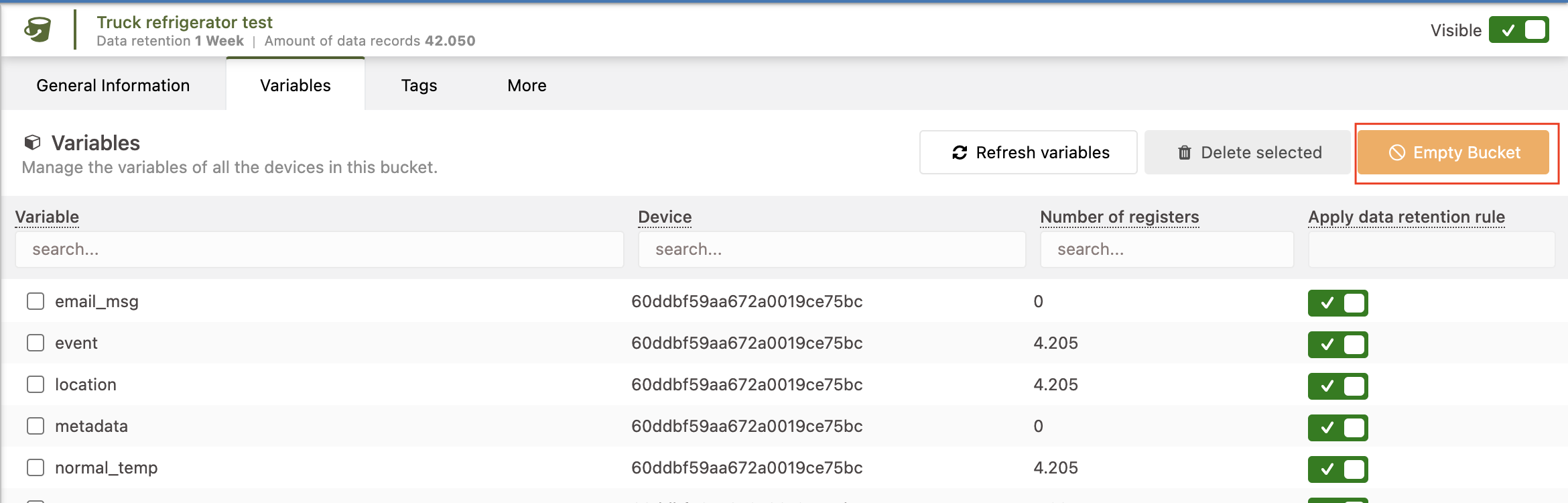1568x503 pixels.
Task: Click the bucket icon beside the title
Action: click(38, 30)
